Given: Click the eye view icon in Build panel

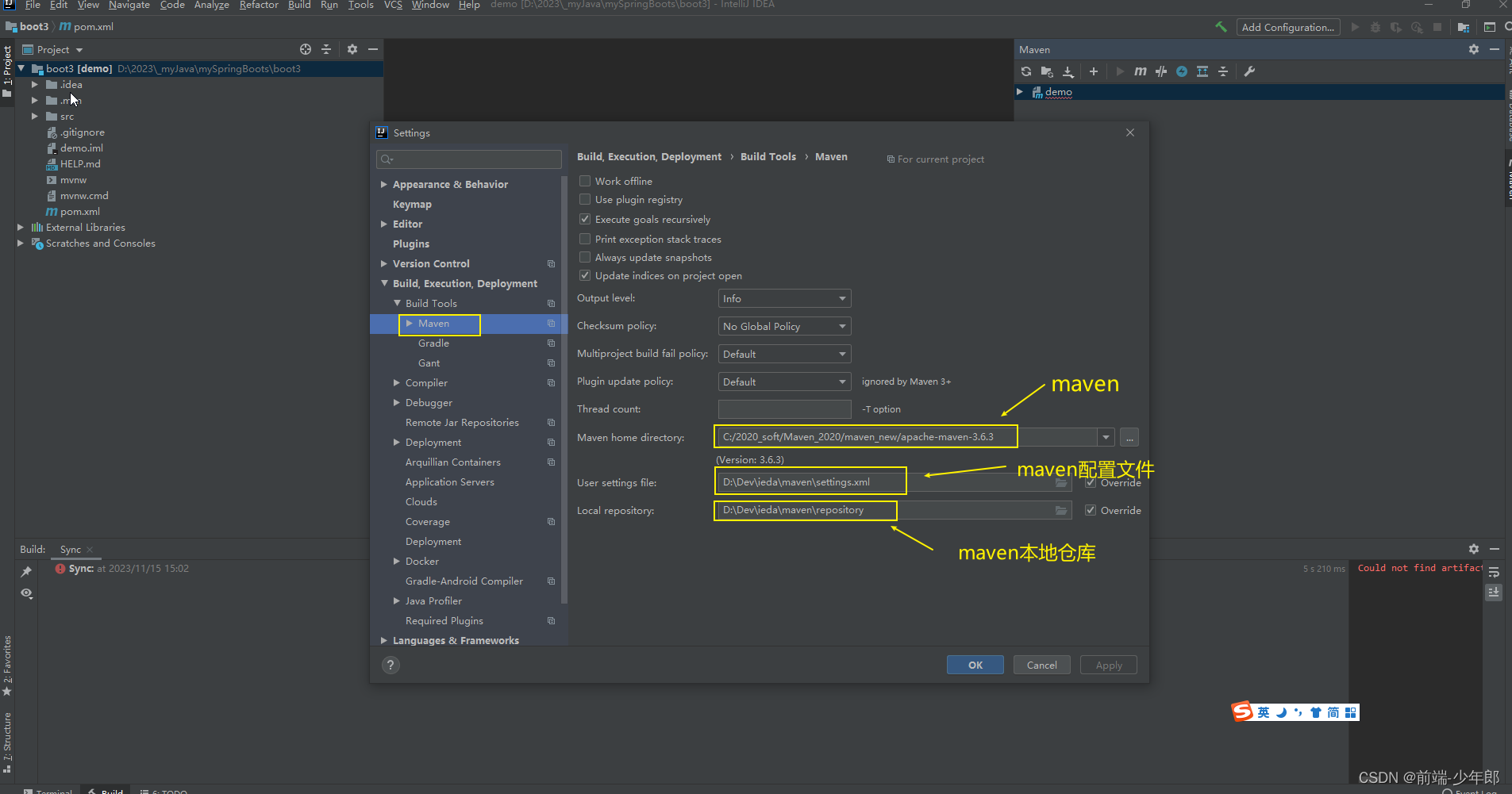Looking at the screenshot, I should [26, 593].
